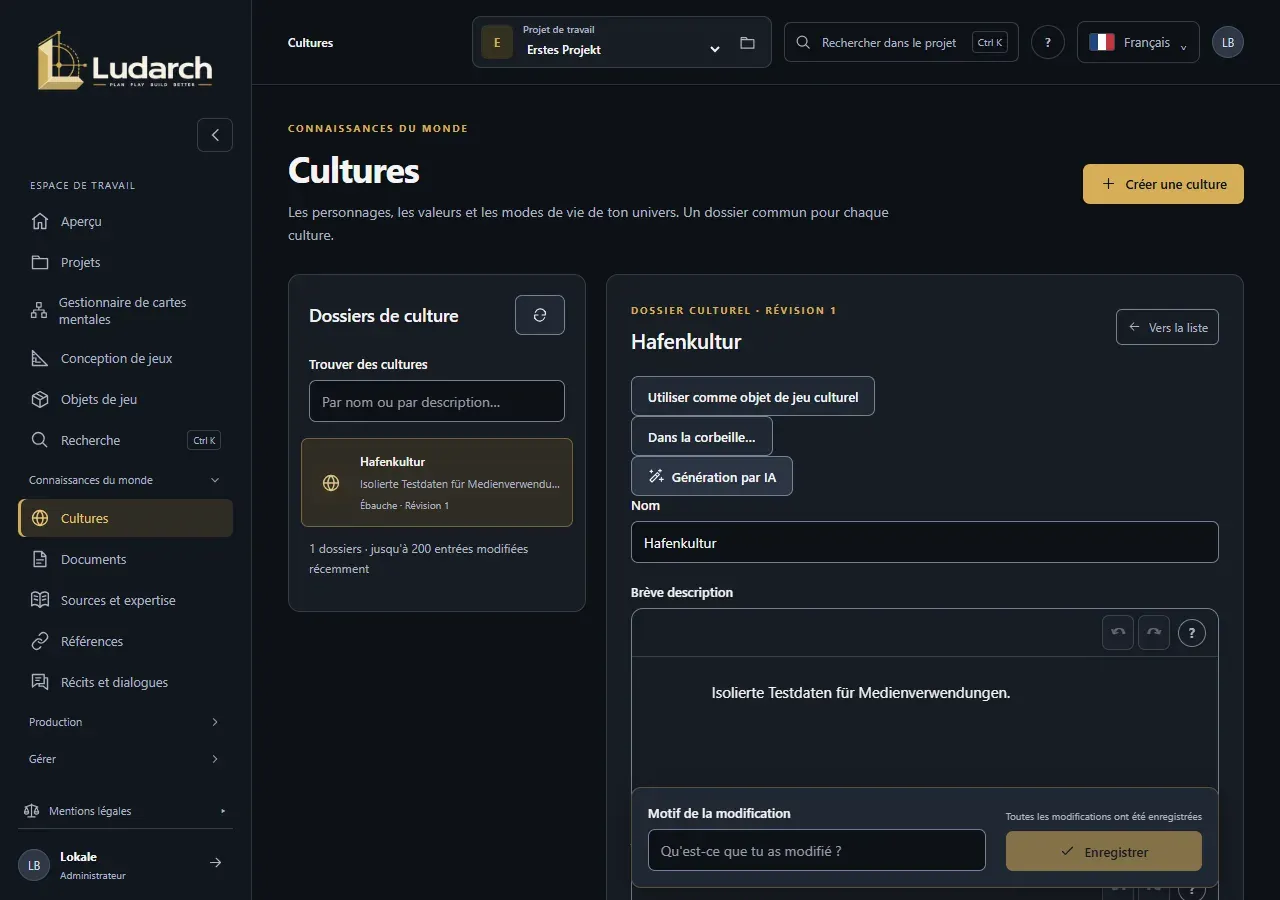This screenshot has width=1280, height=900.
Task: Collapse the Connaissances du monde section
Action: click(x=125, y=480)
